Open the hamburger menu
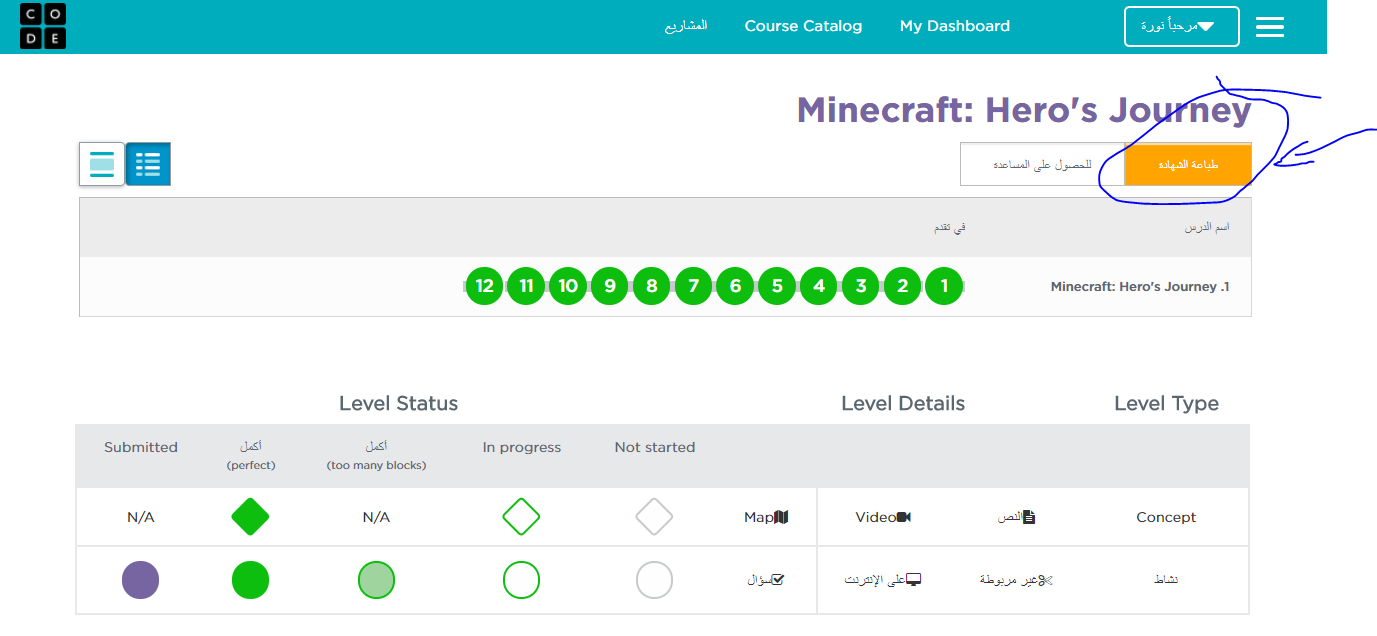The width and height of the screenshot is (1377, 636). (1269, 27)
